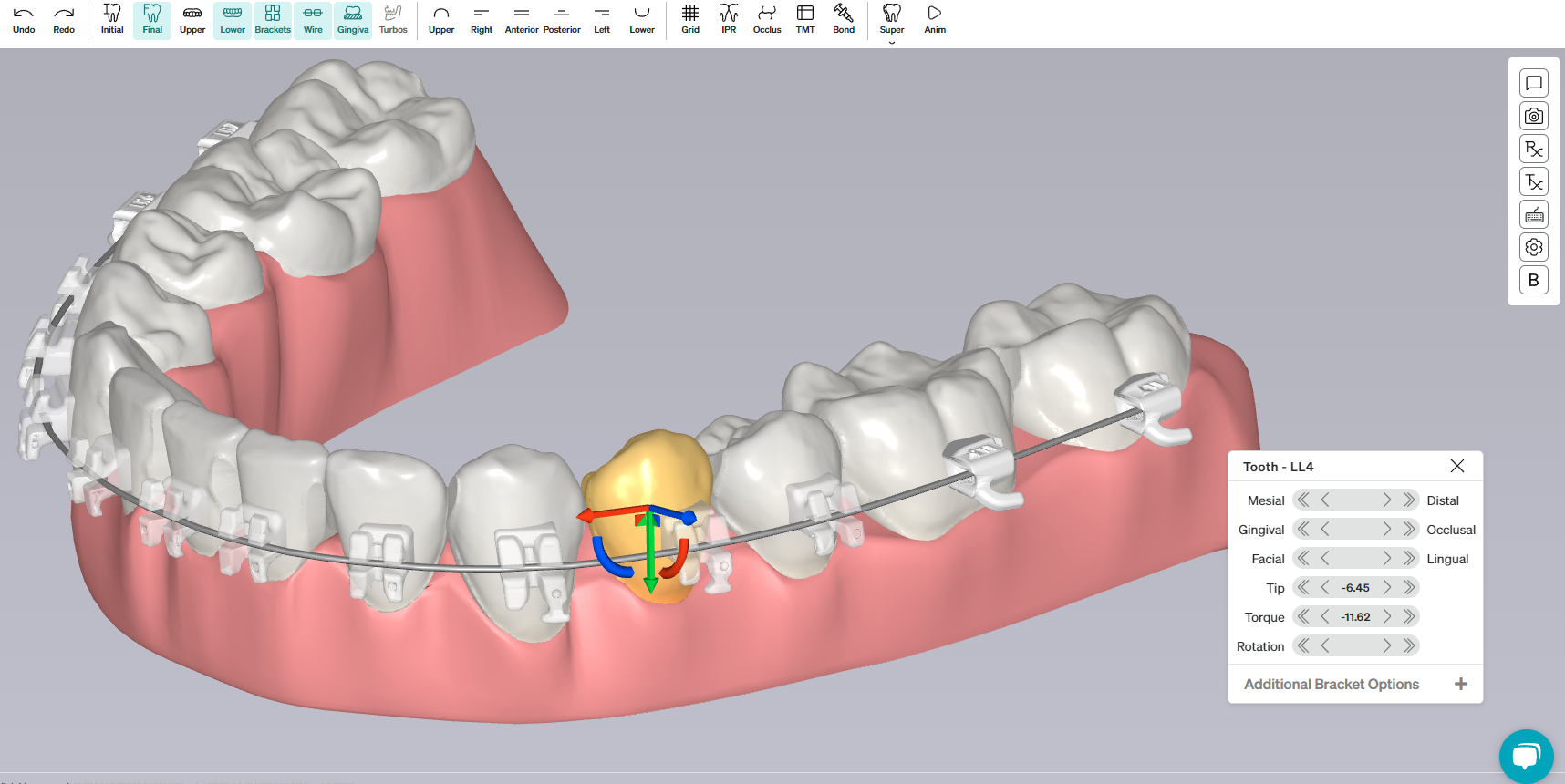
Task: Click the B icon in sidebar
Action: tap(1534, 280)
